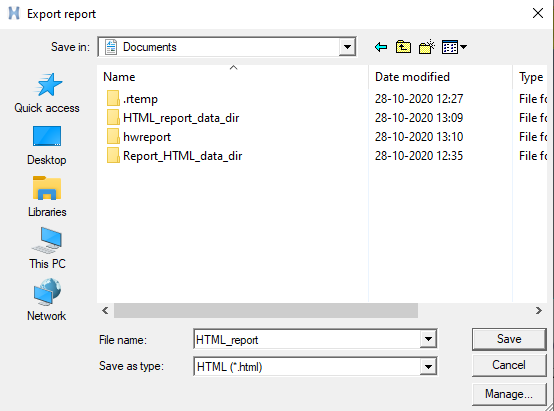Click the scroll right arrow
Image resolution: width=554 pixels, height=411 pixels.
coord(538,311)
